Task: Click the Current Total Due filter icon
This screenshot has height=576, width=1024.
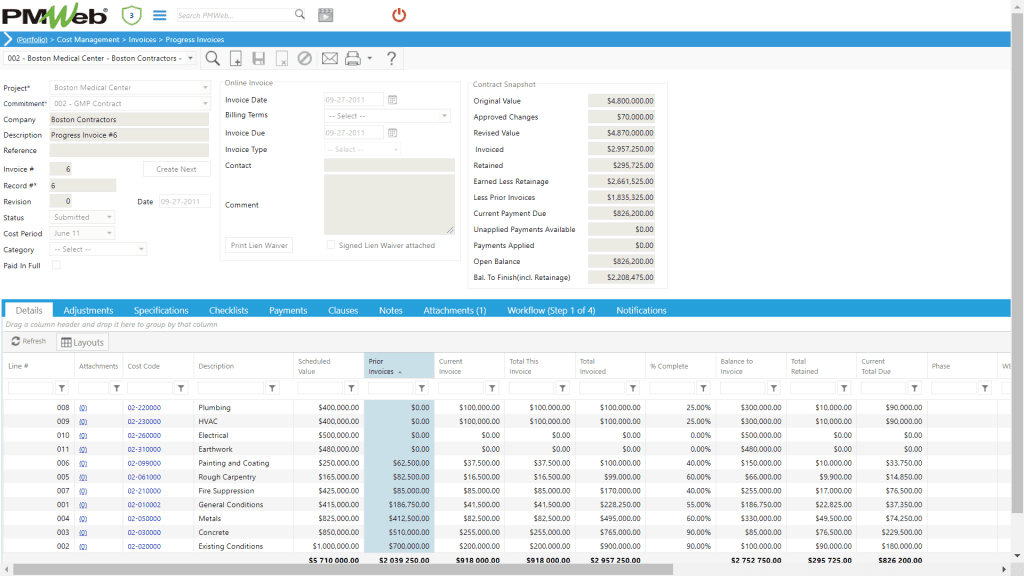Action: pos(915,389)
